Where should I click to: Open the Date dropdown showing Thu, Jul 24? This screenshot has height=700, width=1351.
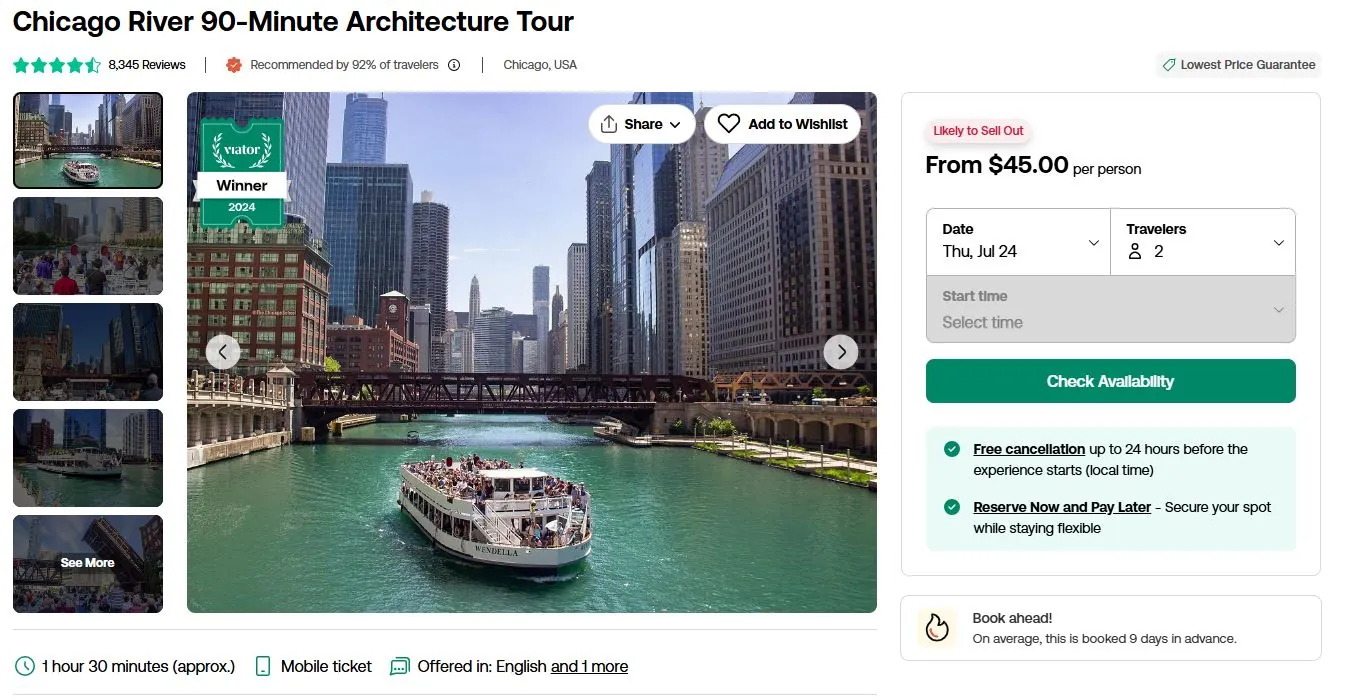1018,242
